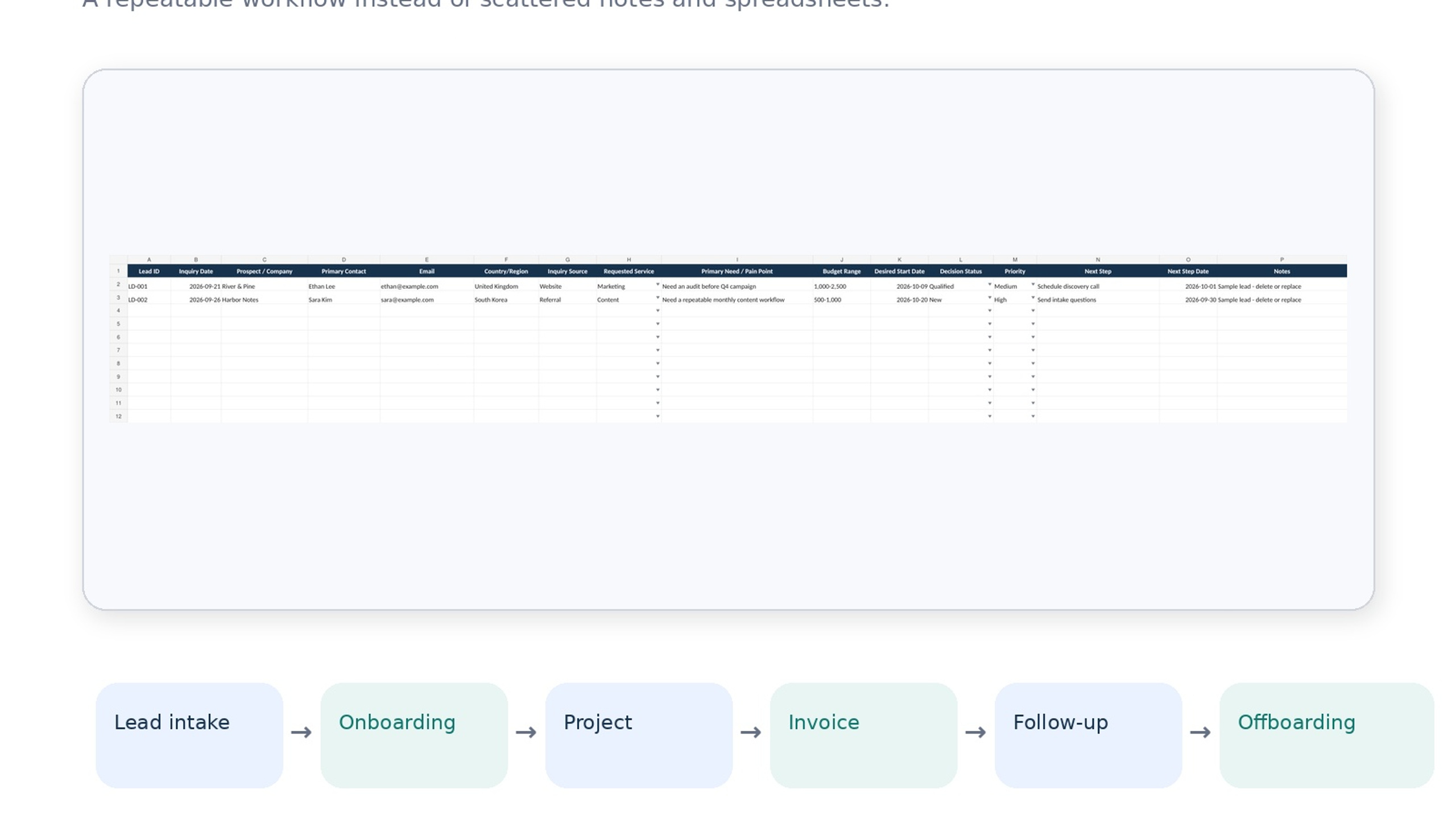Select the Lead intake workflow card
Image resolution: width=1456 pixels, height=819 pixels.
[189, 735]
